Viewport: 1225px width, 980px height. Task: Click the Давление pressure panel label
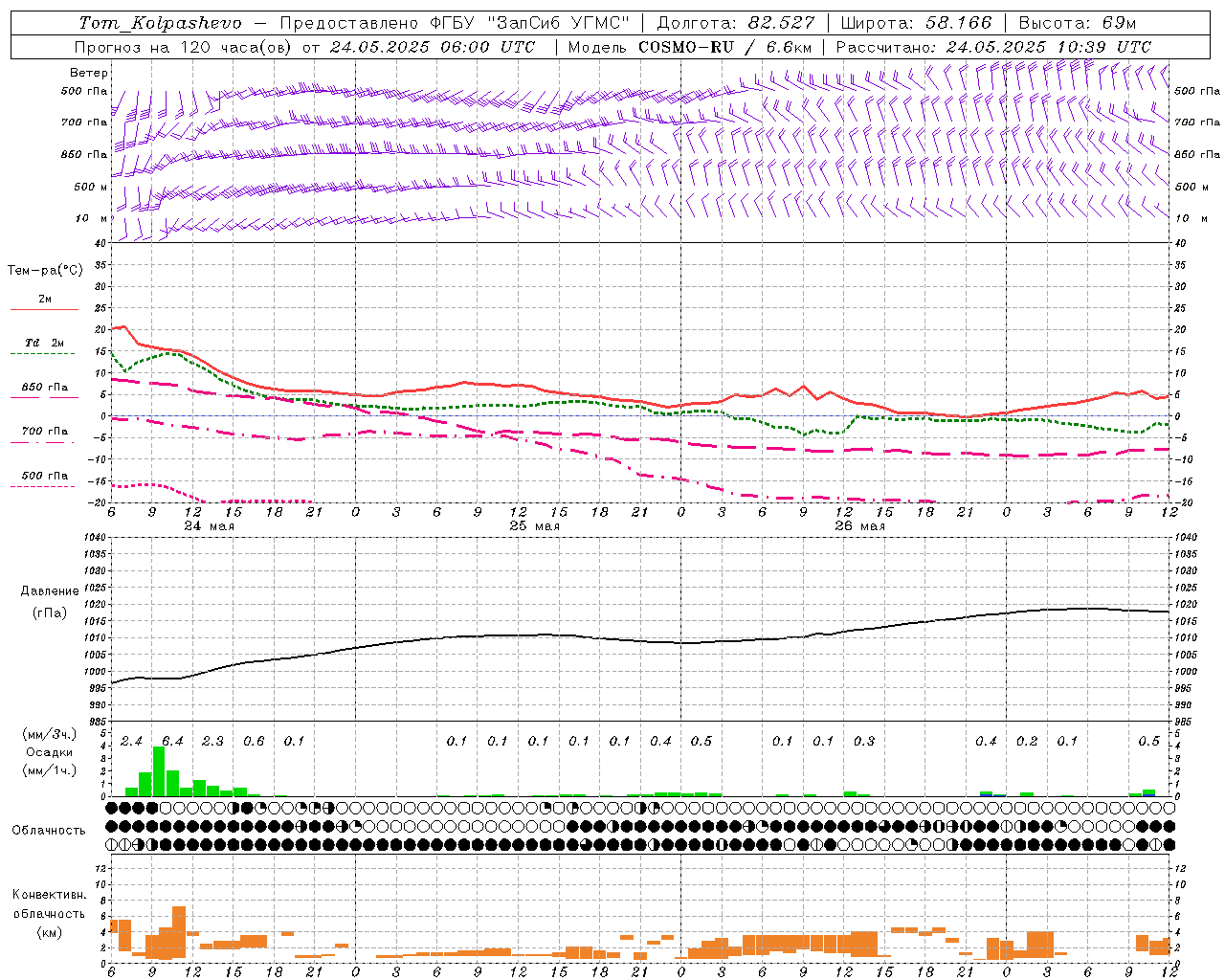(50, 591)
